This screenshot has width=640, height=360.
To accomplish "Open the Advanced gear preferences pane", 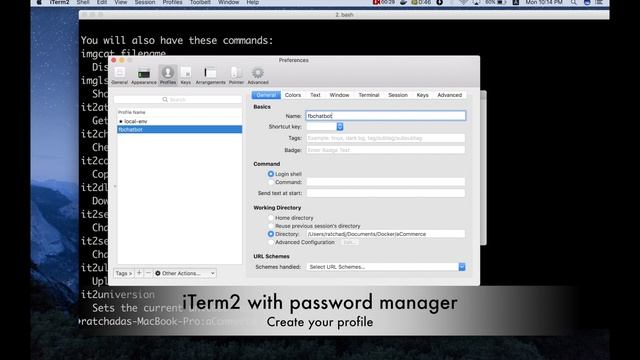I will click(x=258, y=76).
